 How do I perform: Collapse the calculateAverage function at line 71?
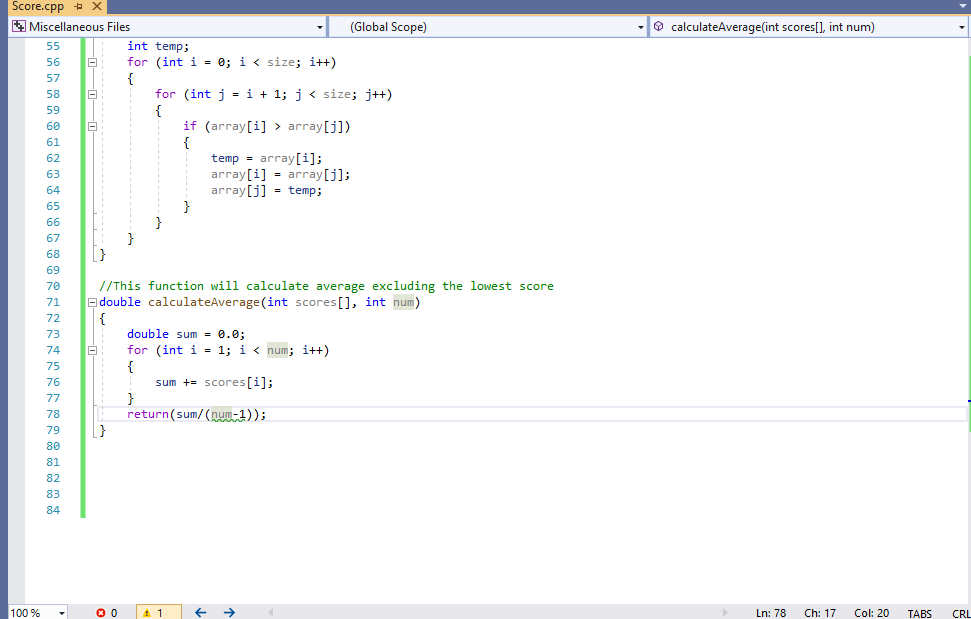[x=91, y=302]
